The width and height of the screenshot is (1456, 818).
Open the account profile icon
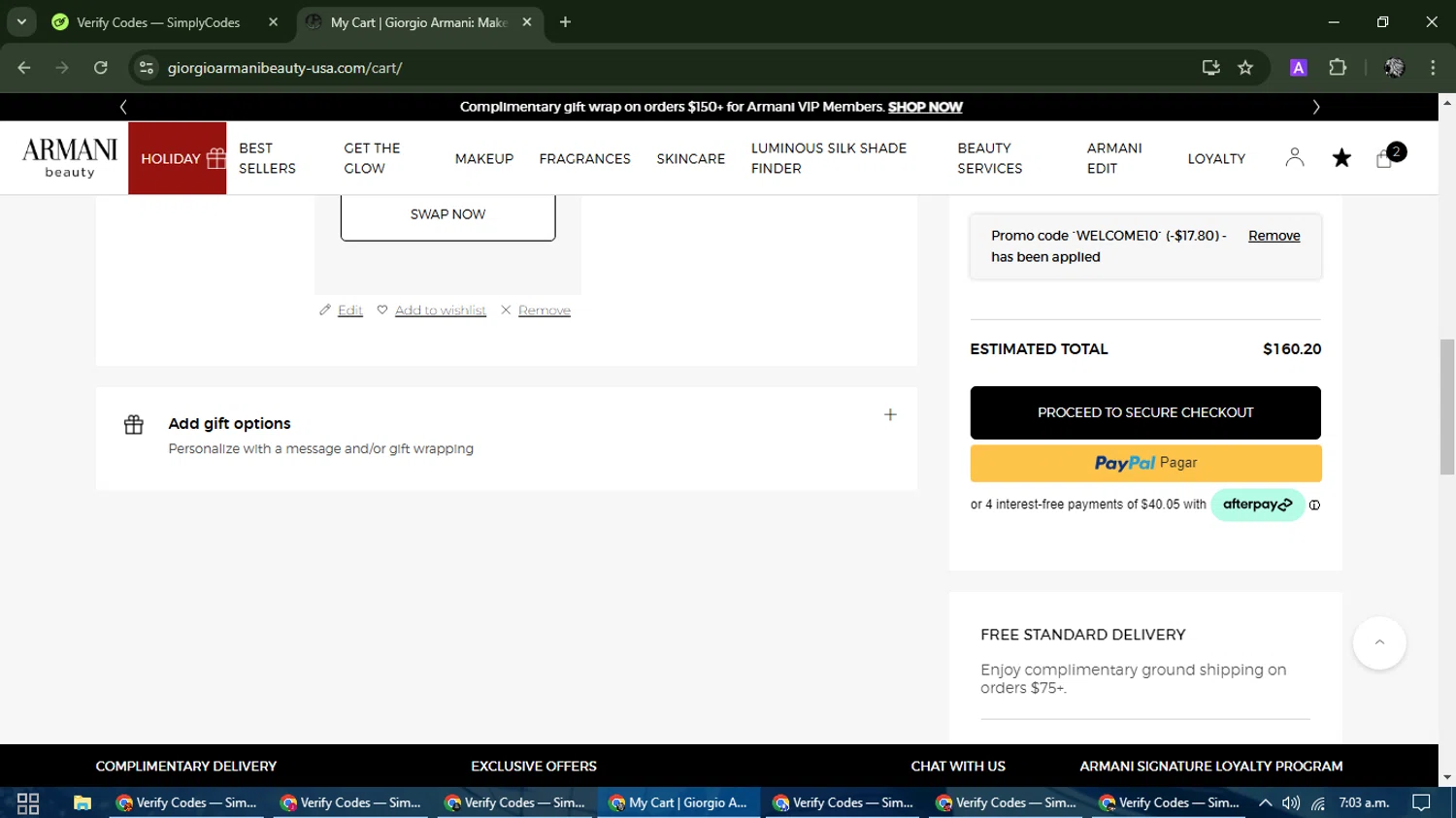[1295, 157]
